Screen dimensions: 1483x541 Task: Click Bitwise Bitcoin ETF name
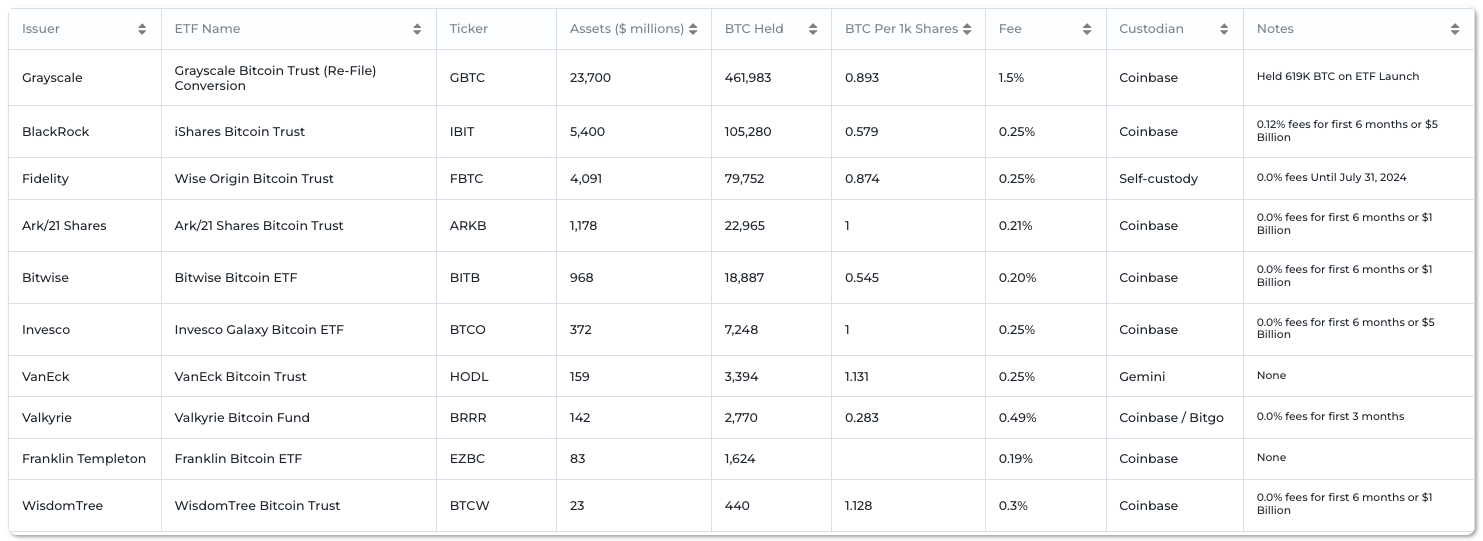pos(235,278)
